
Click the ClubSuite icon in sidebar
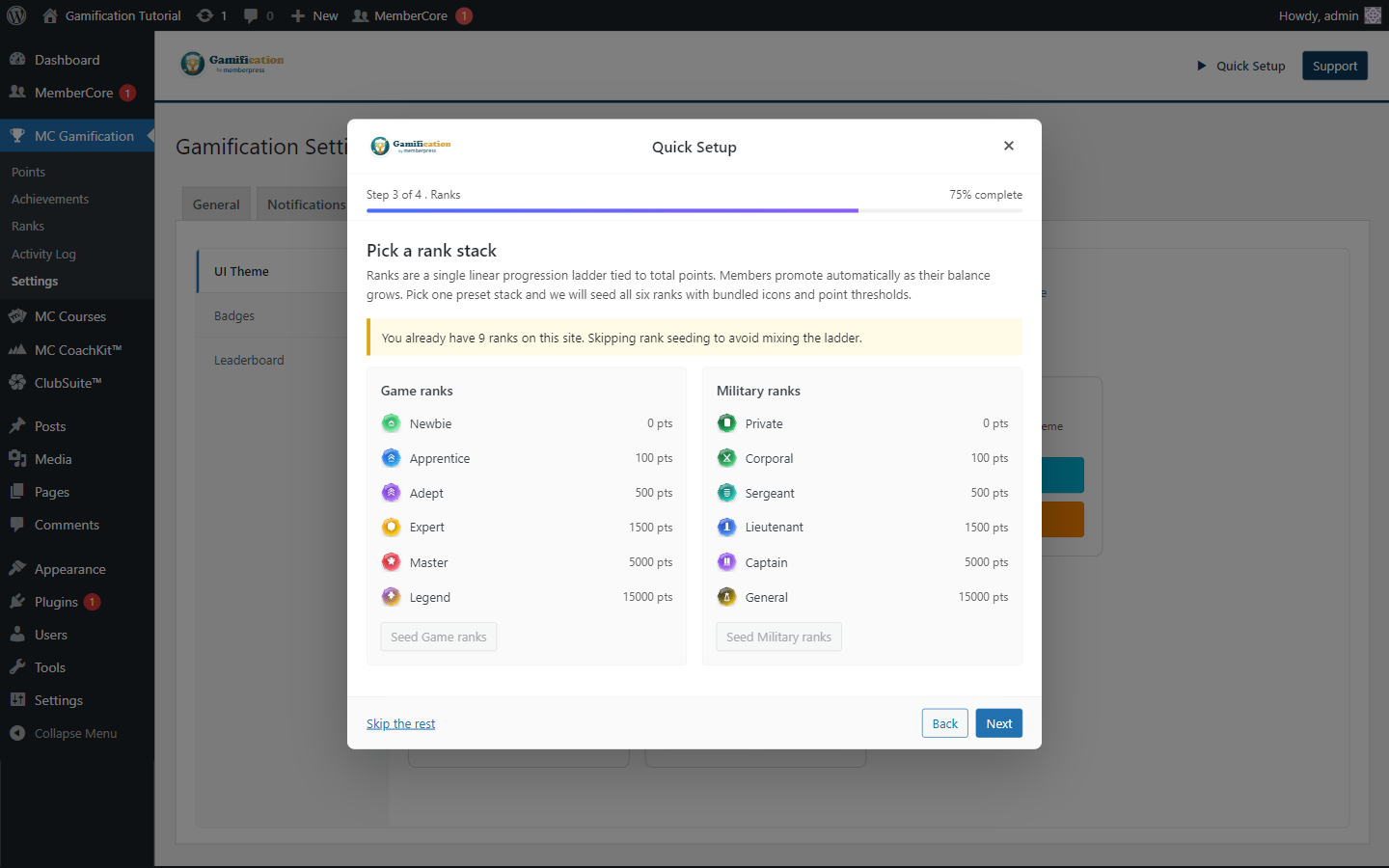[x=17, y=383]
